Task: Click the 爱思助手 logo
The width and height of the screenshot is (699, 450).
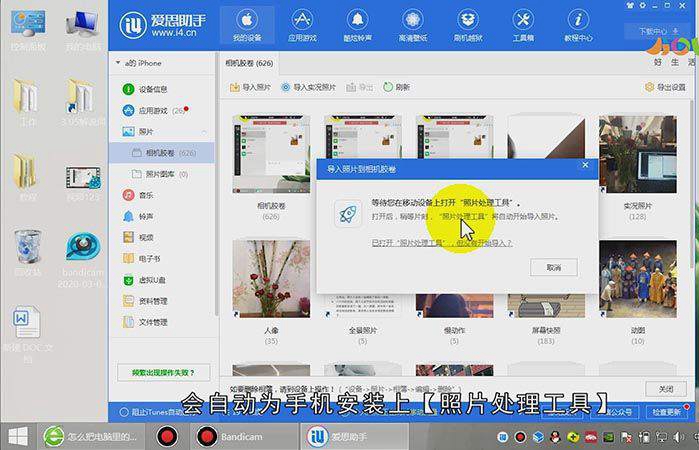Action: tap(163, 25)
